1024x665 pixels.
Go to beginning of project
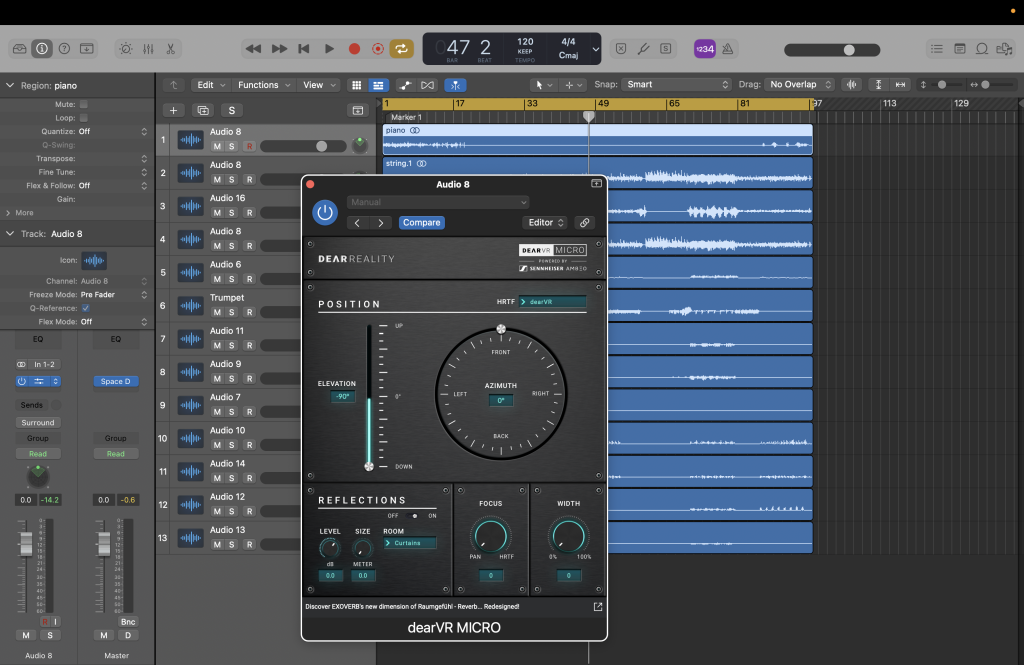304,49
